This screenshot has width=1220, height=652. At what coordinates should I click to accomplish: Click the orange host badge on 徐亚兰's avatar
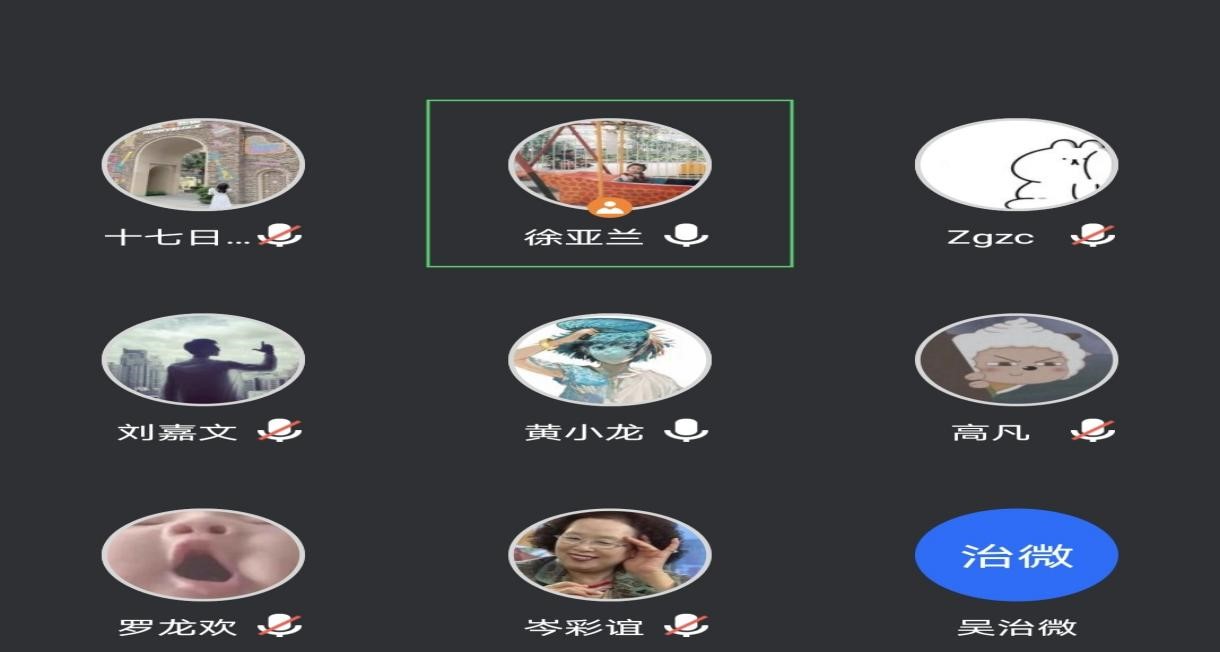[x=610, y=208]
